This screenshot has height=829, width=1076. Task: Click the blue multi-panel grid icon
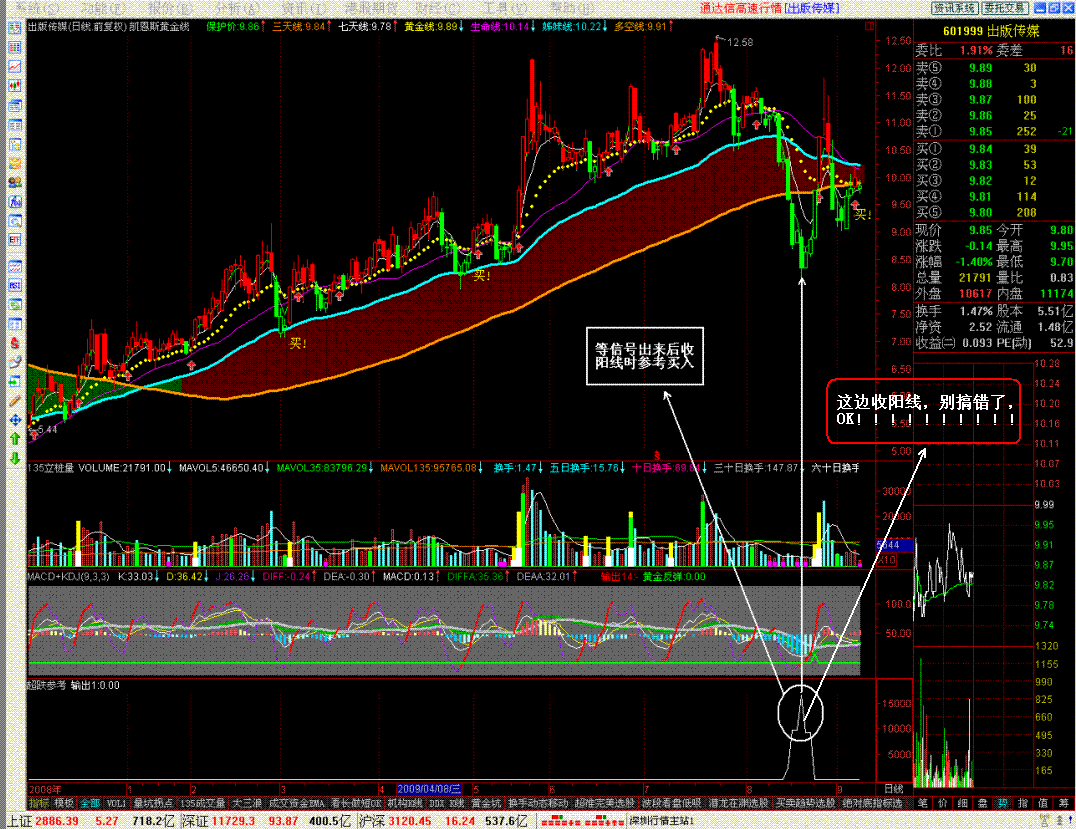(14, 324)
